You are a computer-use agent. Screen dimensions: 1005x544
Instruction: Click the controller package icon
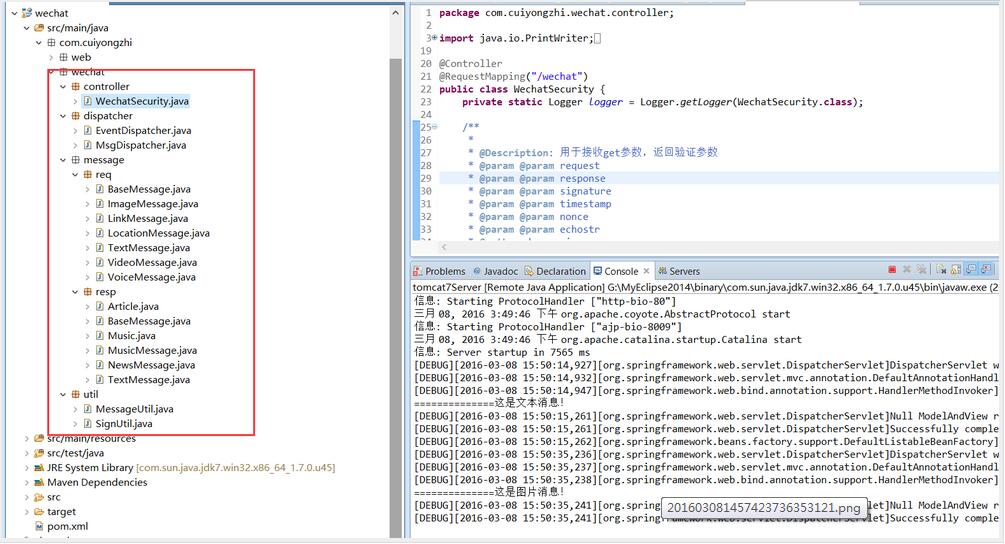click(76, 87)
